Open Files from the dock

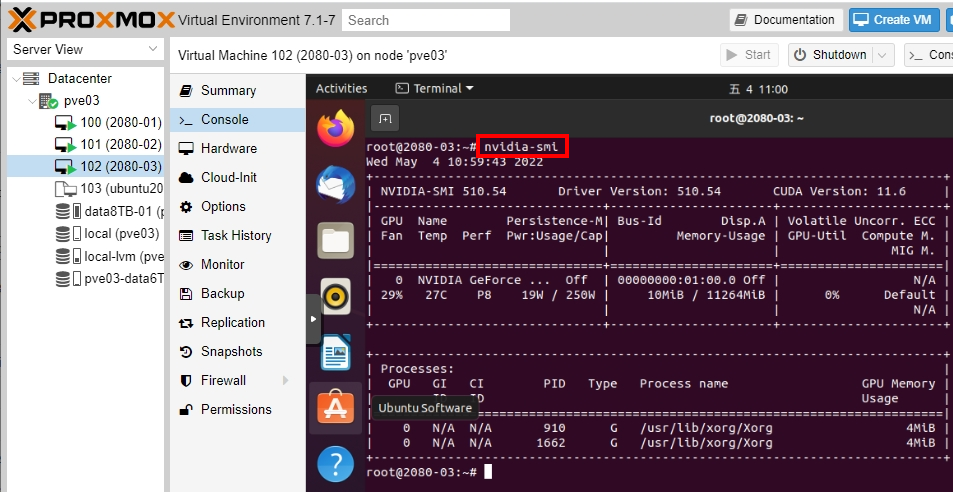335,240
